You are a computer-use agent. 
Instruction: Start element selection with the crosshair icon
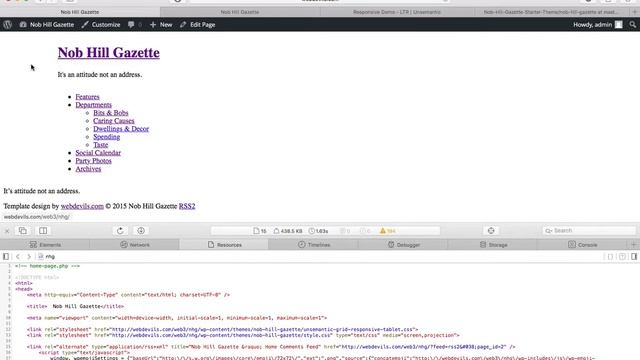coord(491,231)
